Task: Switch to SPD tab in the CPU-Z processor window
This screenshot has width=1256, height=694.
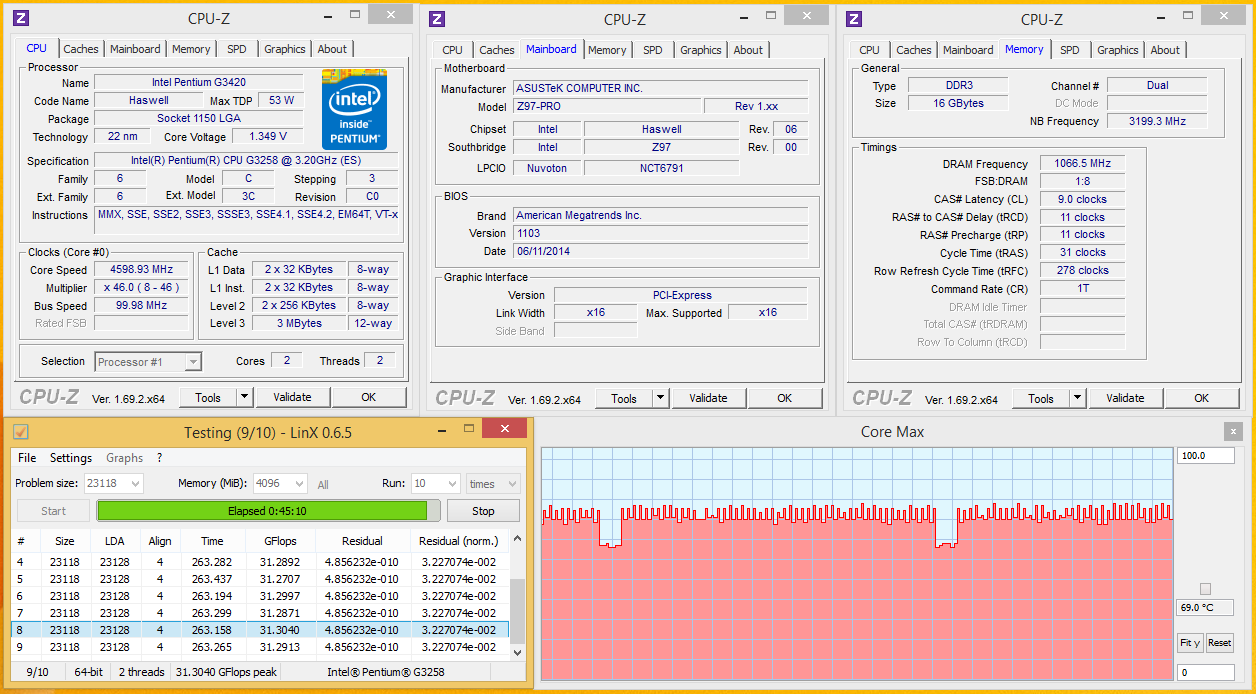Action: click(x=237, y=49)
